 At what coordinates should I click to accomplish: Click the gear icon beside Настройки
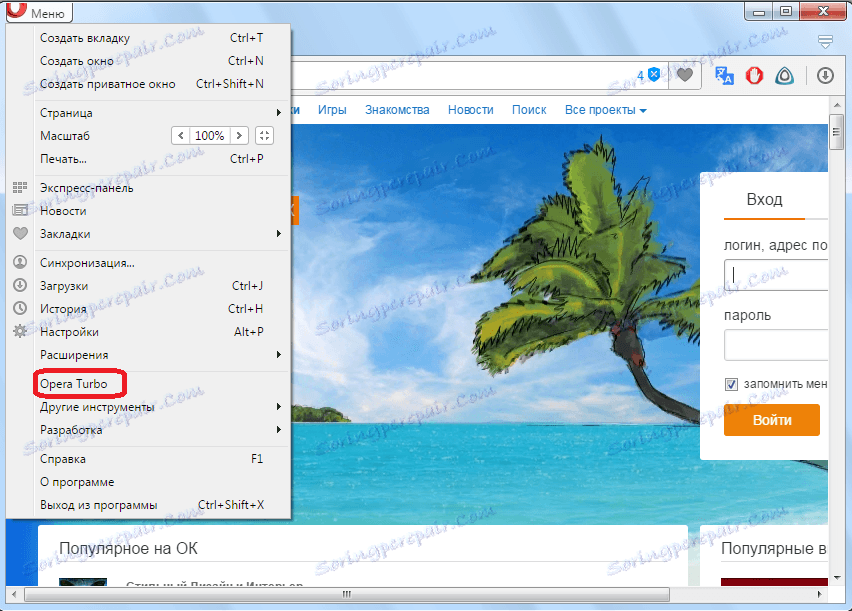(x=20, y=331)
